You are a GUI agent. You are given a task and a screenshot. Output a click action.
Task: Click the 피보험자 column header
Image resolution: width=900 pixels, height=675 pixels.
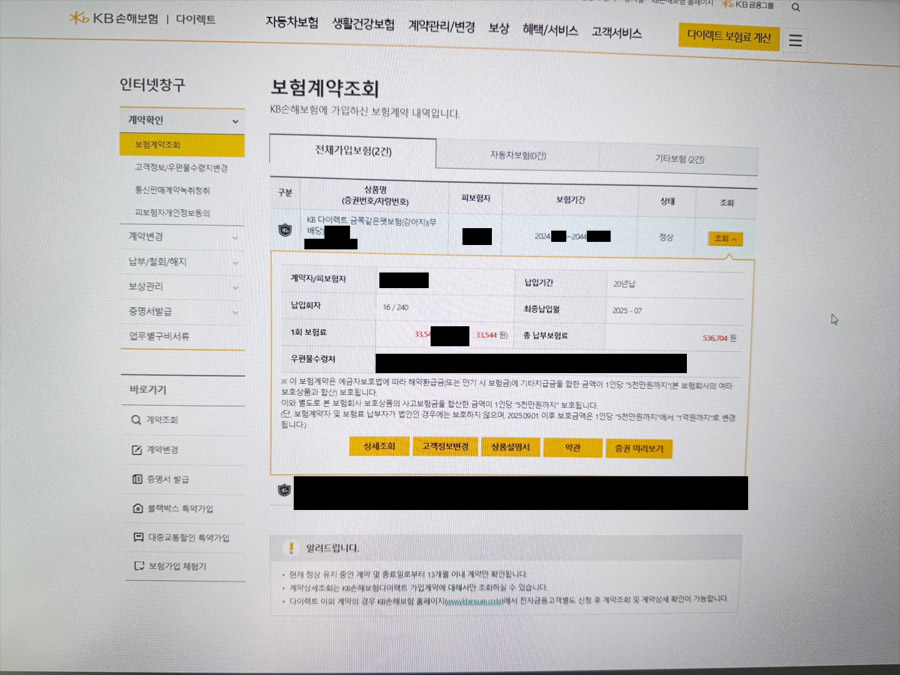click(x=476, y=198)
